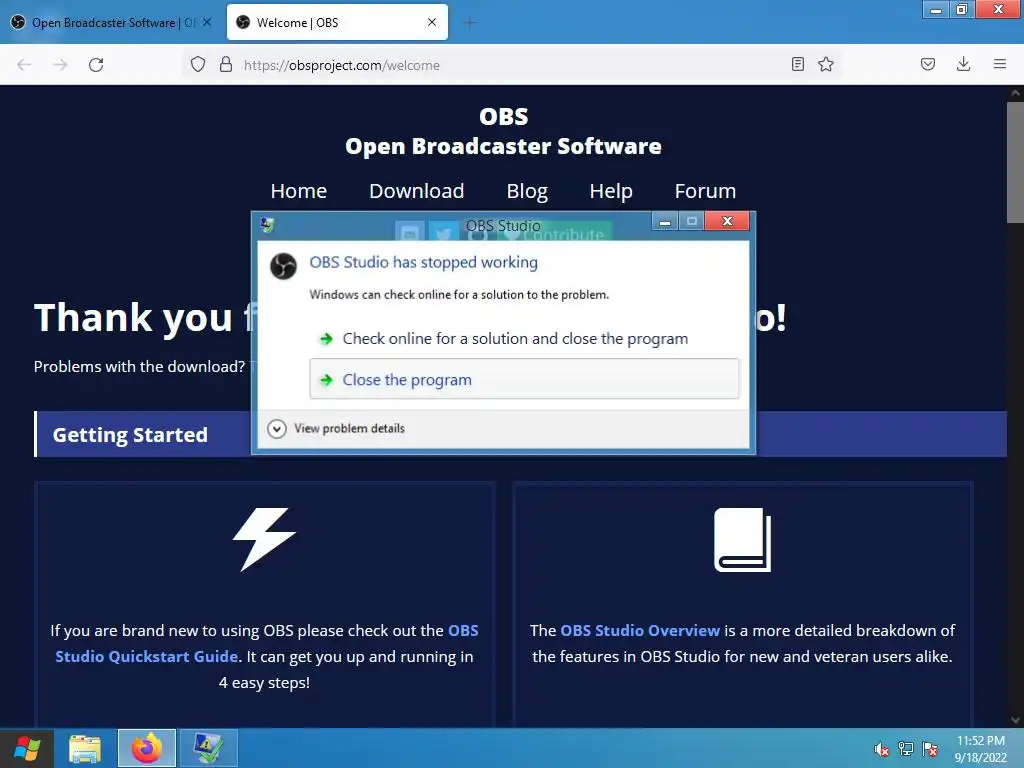Click the crash dialog title bar icon

tap(267, 225)
